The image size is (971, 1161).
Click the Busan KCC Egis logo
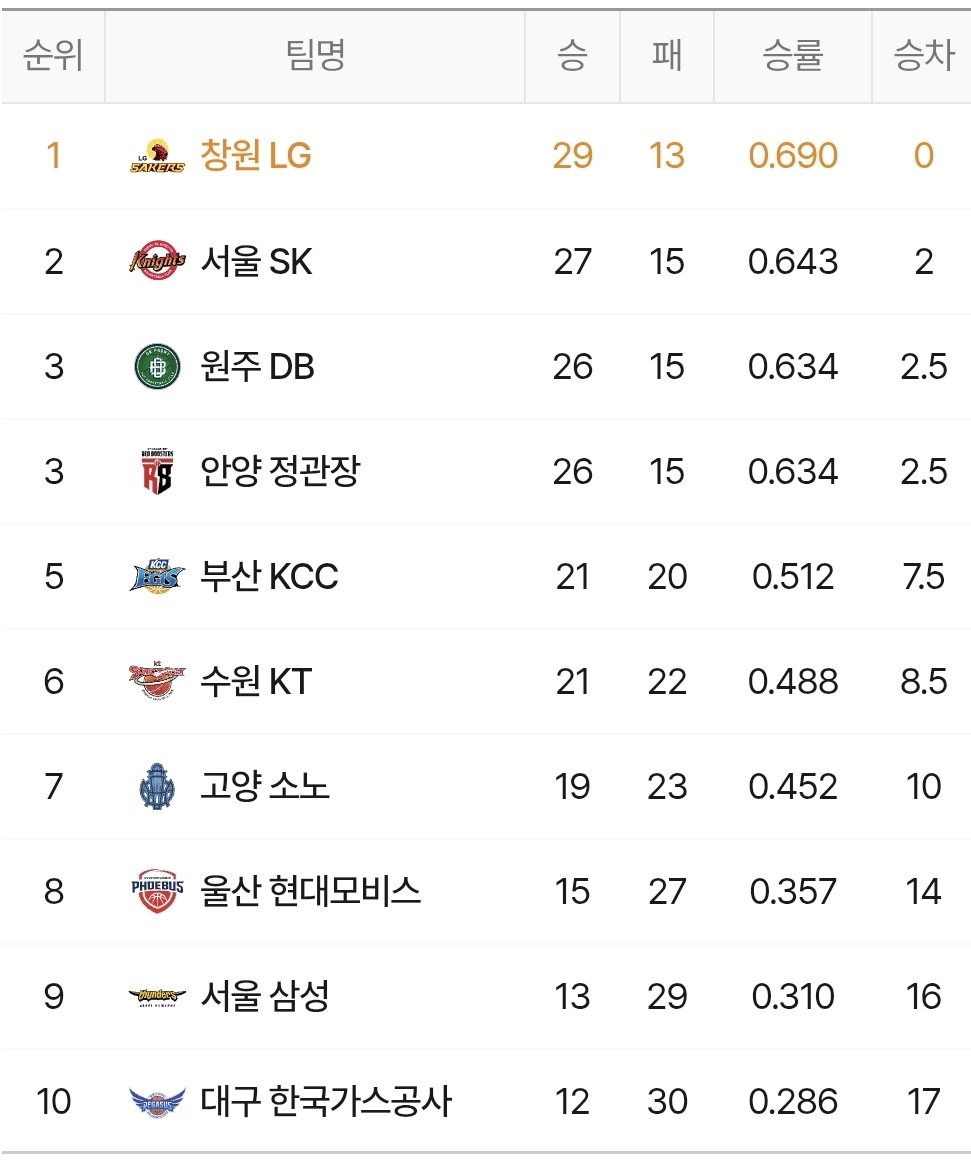[x=157, y=576]
